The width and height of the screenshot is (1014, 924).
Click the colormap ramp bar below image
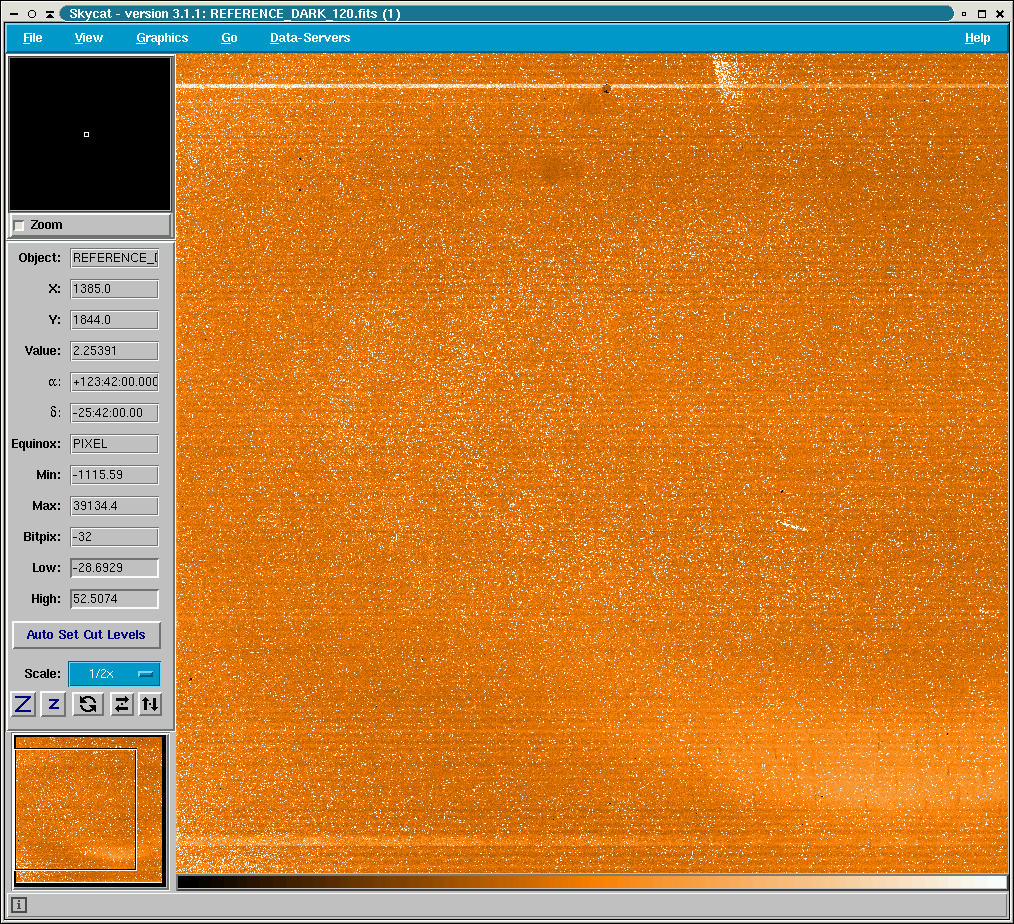click(x=592, y=882)
